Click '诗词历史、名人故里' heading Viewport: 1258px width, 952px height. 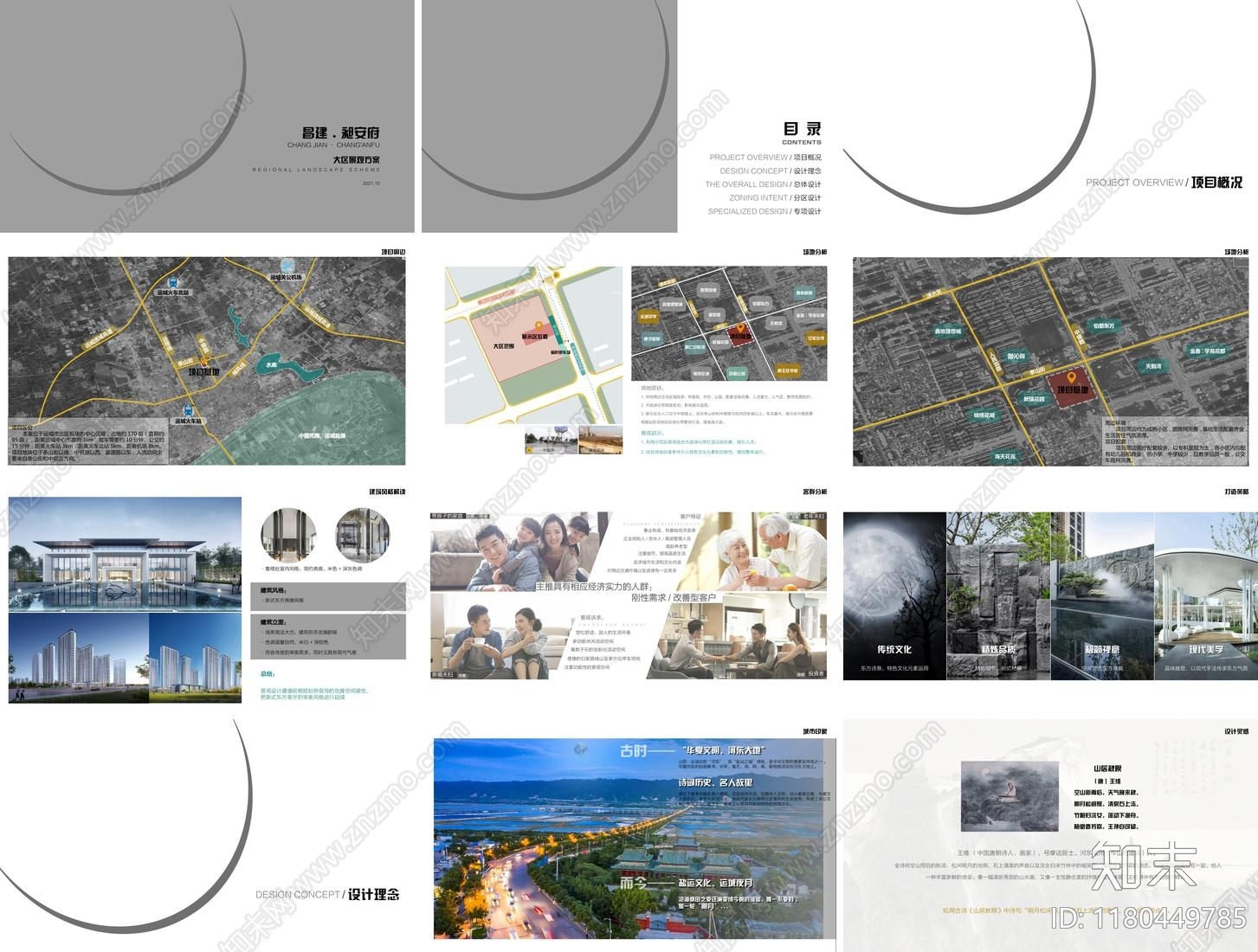click(x=715, y=782)
